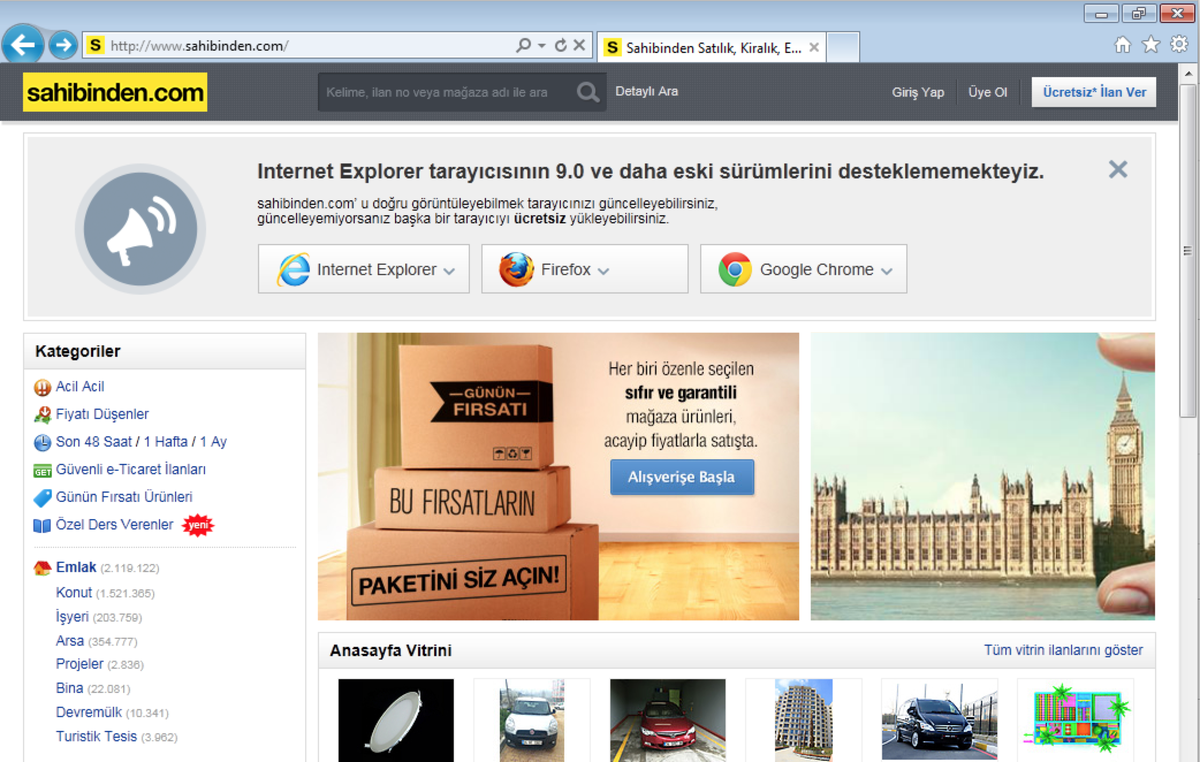Open the 1 Ay link
The height and width of the screenshot is (762, 1200).
(214, 442)
